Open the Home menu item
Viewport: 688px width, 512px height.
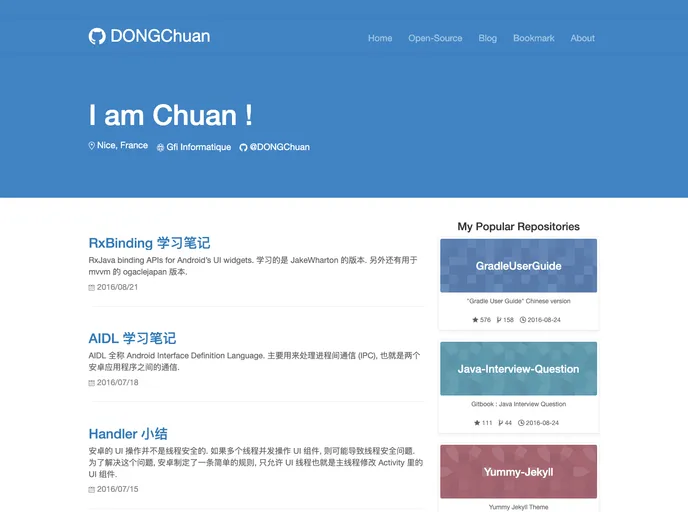coord(380,38)
